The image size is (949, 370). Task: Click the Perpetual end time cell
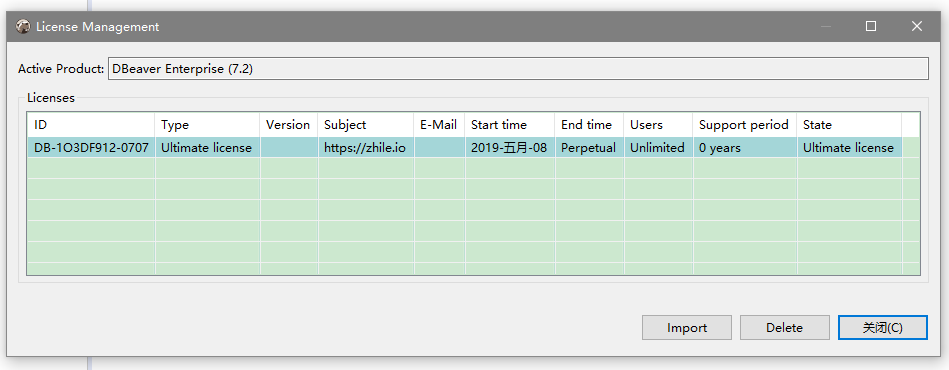point(589,148)
